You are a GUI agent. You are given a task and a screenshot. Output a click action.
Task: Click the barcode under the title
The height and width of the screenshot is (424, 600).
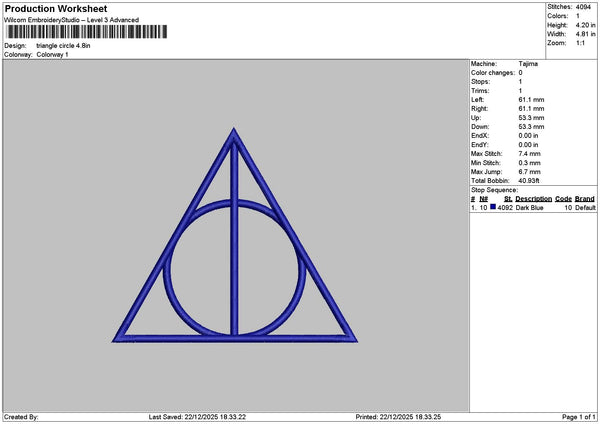pos(86,32)
